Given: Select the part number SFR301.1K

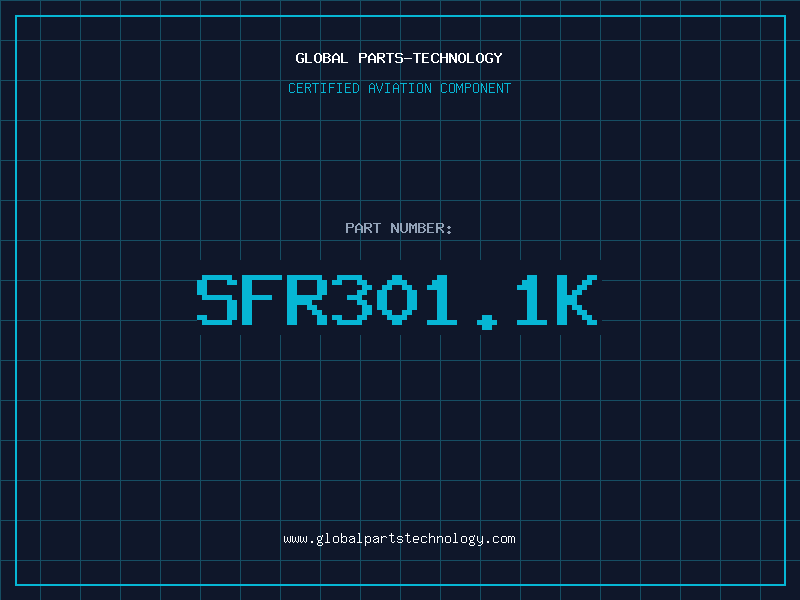Looking at the screenshot, I should coord(397,302).
